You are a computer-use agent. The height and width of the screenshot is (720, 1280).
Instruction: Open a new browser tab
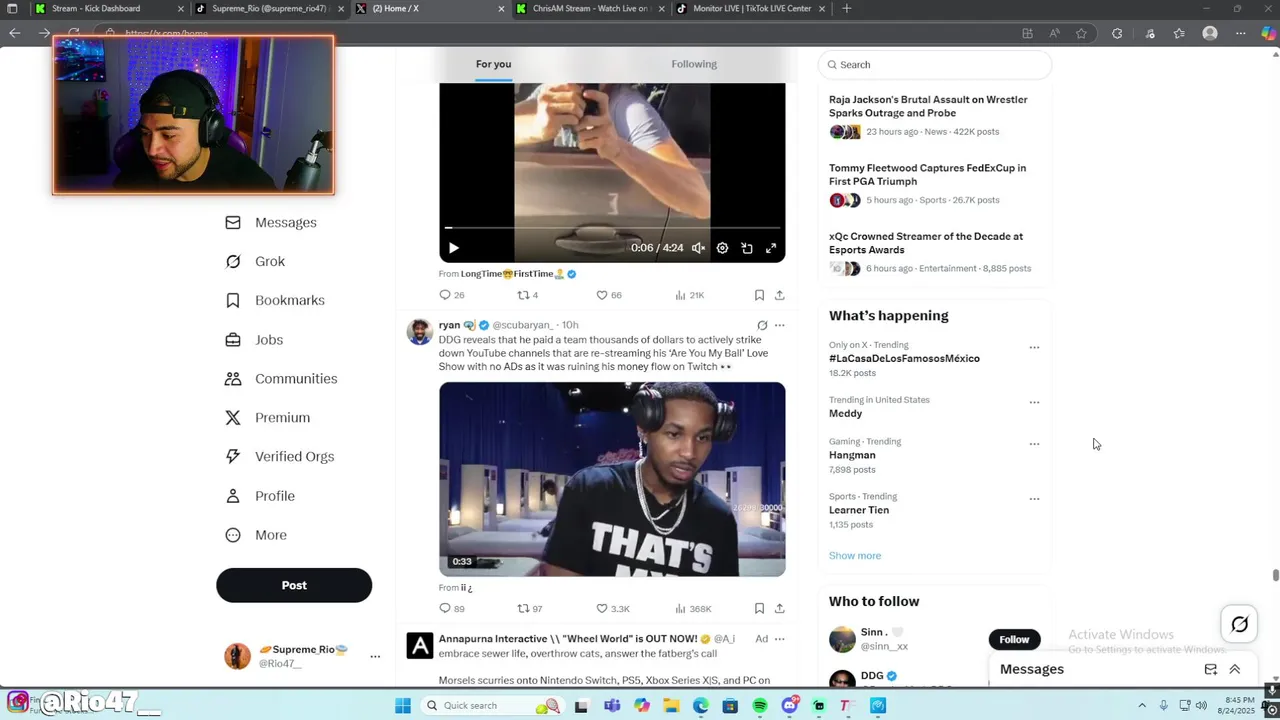tap(847, 9)
